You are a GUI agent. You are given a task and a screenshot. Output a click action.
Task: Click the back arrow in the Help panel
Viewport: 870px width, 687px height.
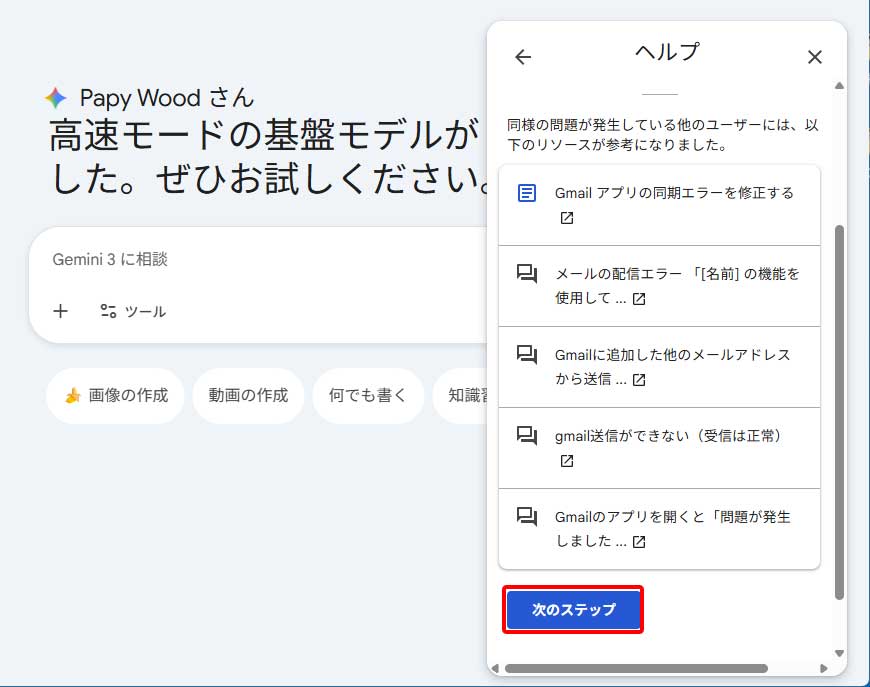(x=523, y=57)
